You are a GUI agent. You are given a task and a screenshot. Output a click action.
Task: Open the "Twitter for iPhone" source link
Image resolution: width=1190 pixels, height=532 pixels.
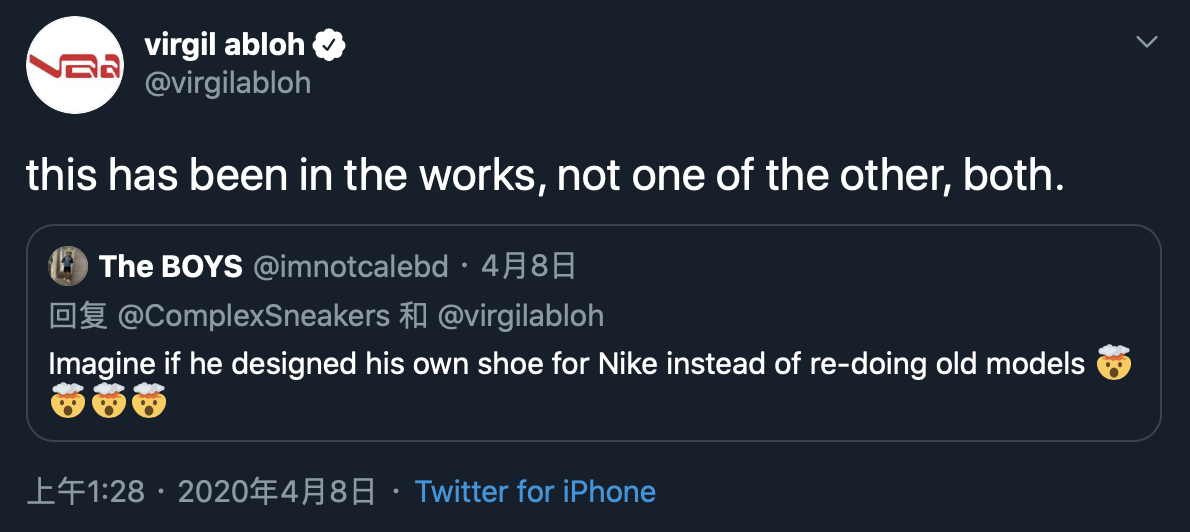(x=535, y=492)
